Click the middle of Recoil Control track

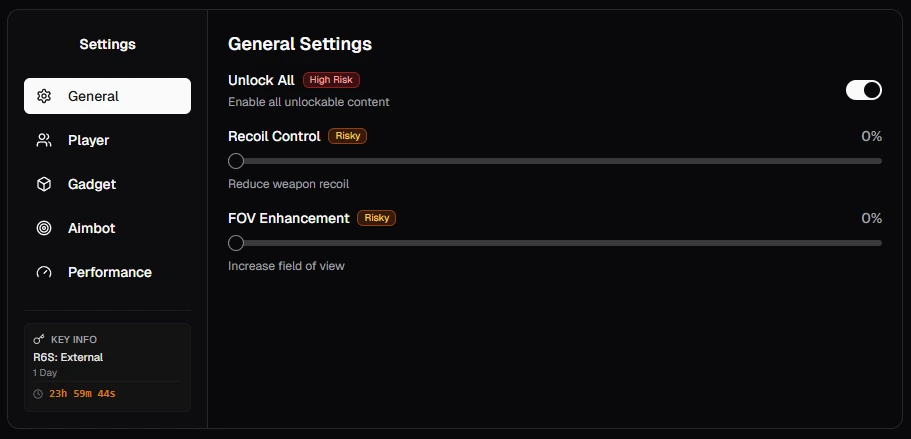[555, 161]
